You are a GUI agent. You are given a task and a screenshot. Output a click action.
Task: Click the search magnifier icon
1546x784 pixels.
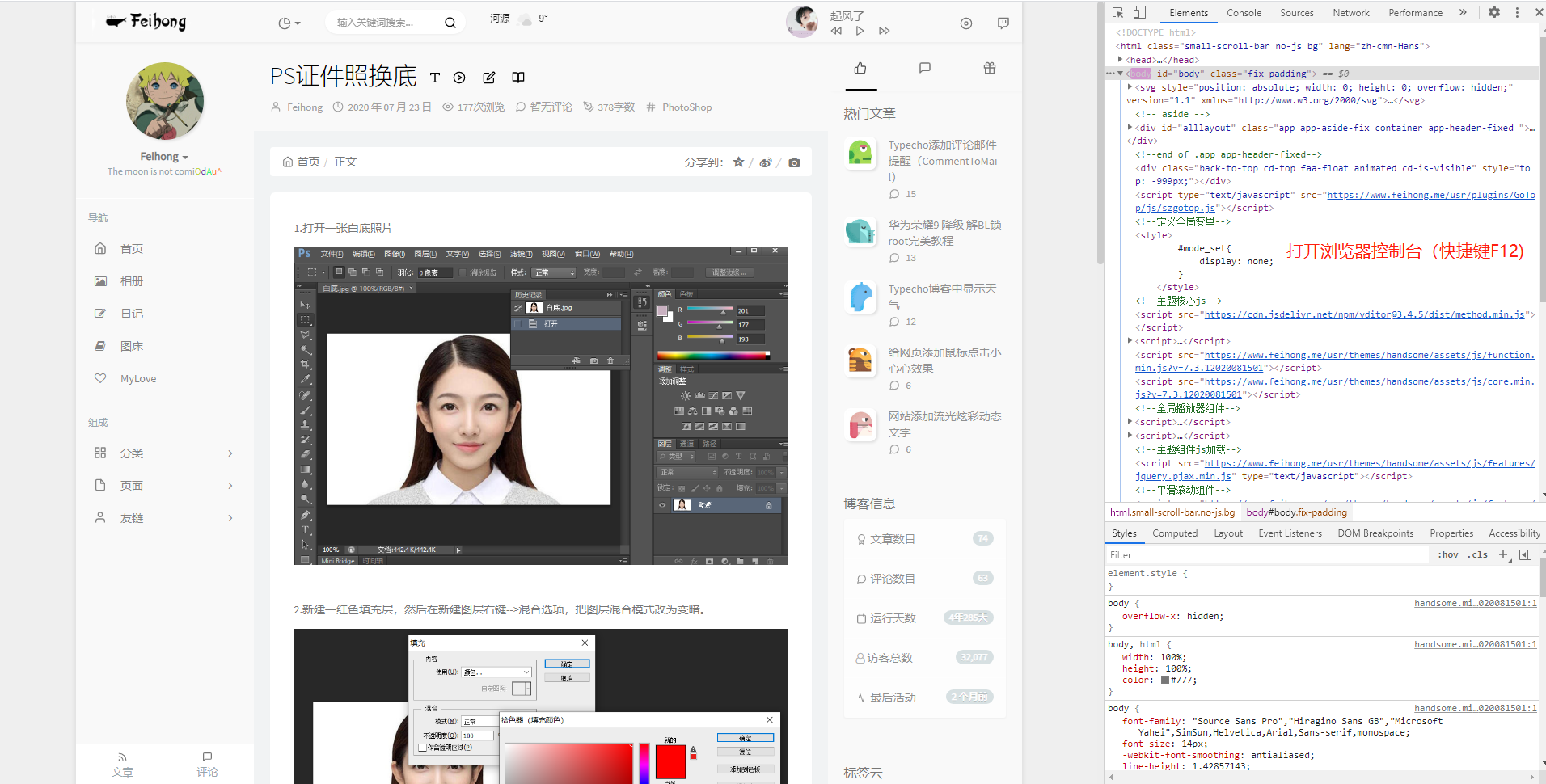(x=450, y=23)
